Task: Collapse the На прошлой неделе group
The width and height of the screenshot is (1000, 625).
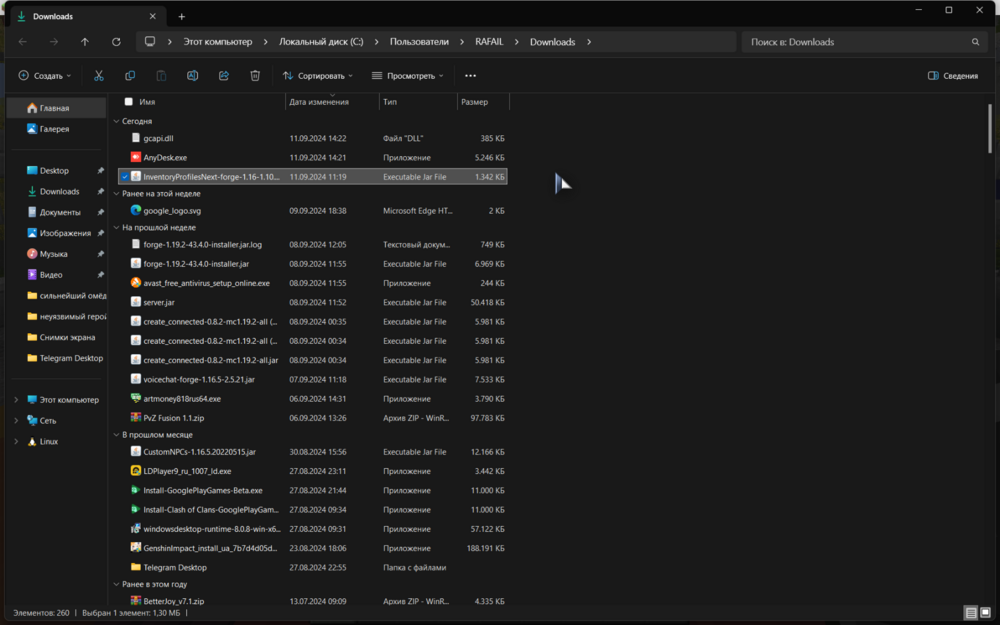Action: click(116, 227)
